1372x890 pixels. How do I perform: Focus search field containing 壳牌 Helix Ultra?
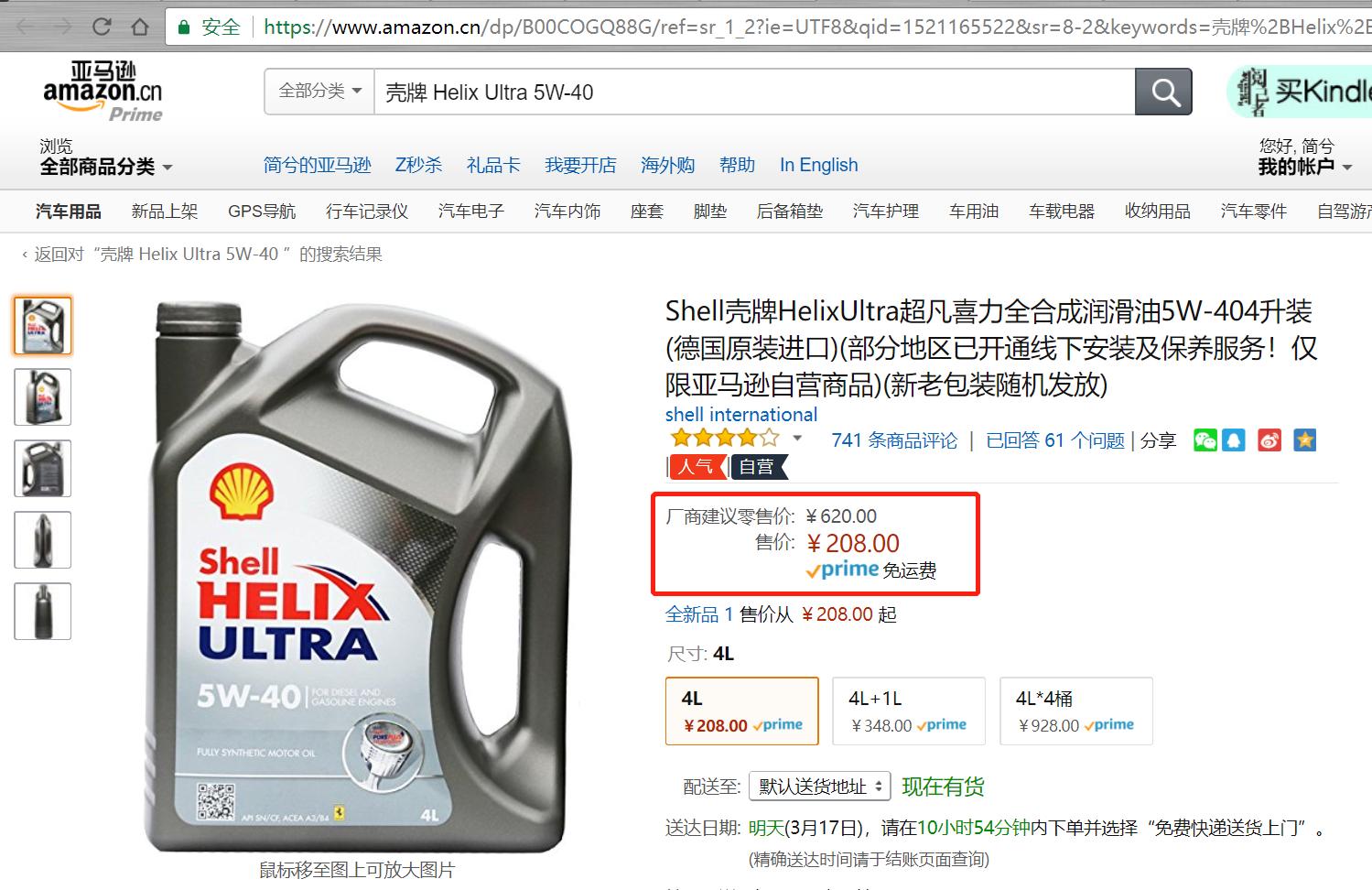(754, 92)
